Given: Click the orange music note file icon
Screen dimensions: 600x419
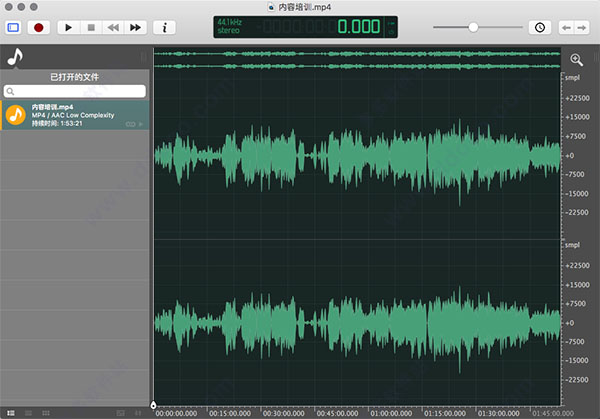Looking at the screenshot, I should pos(16,115).
